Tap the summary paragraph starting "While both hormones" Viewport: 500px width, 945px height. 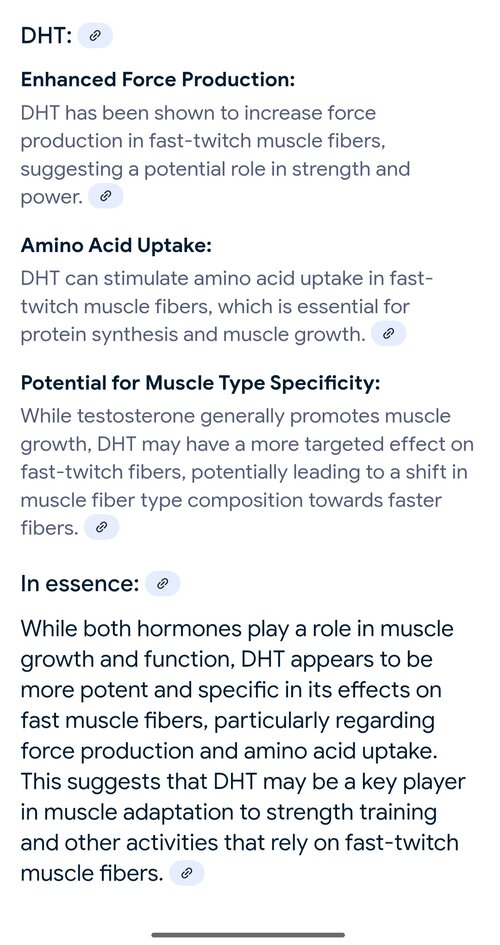(x=243, y=750)
